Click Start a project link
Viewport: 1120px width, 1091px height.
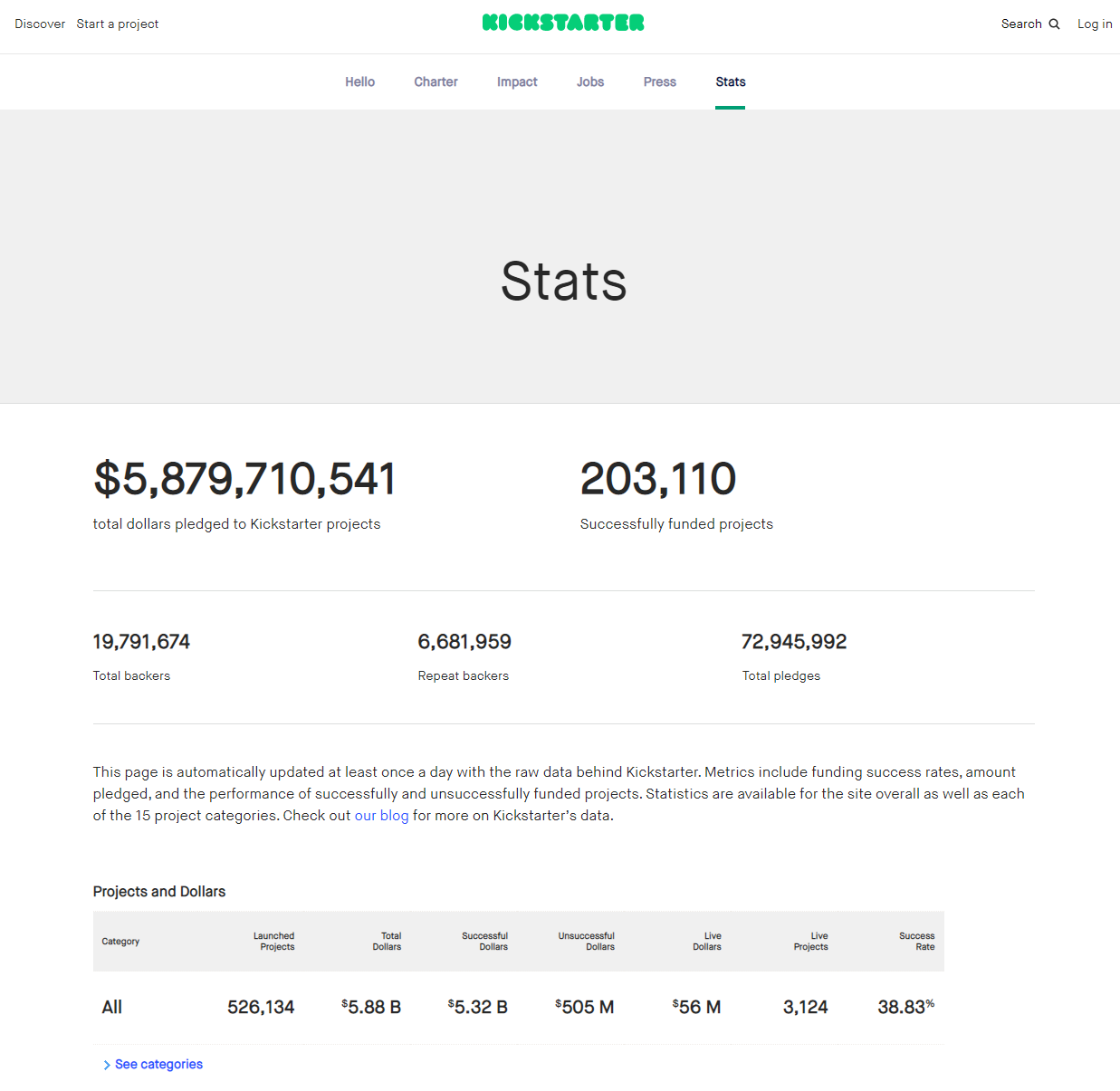click(118, 24)
